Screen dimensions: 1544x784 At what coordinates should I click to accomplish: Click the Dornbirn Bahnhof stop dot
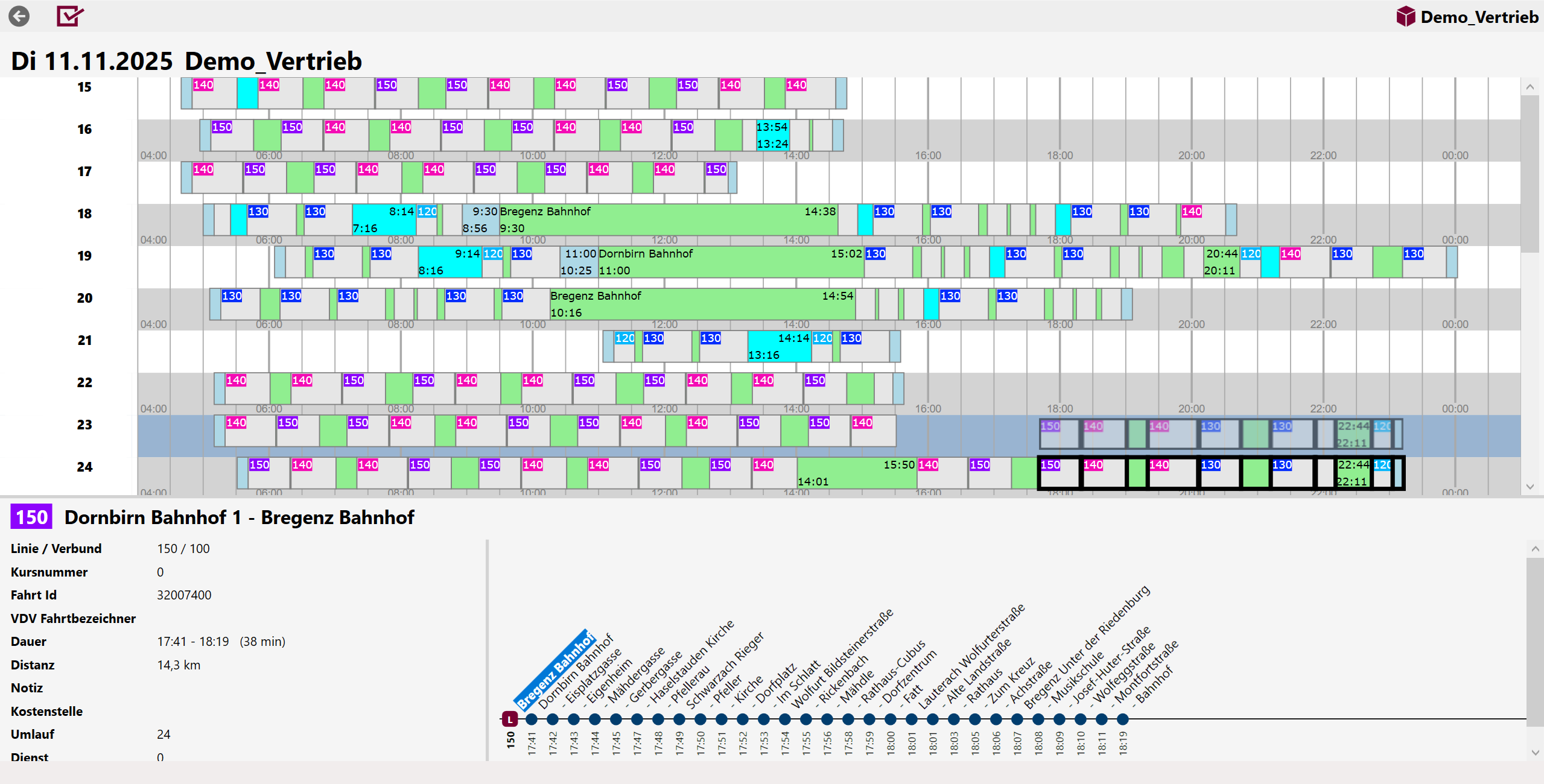click(552, 719)
